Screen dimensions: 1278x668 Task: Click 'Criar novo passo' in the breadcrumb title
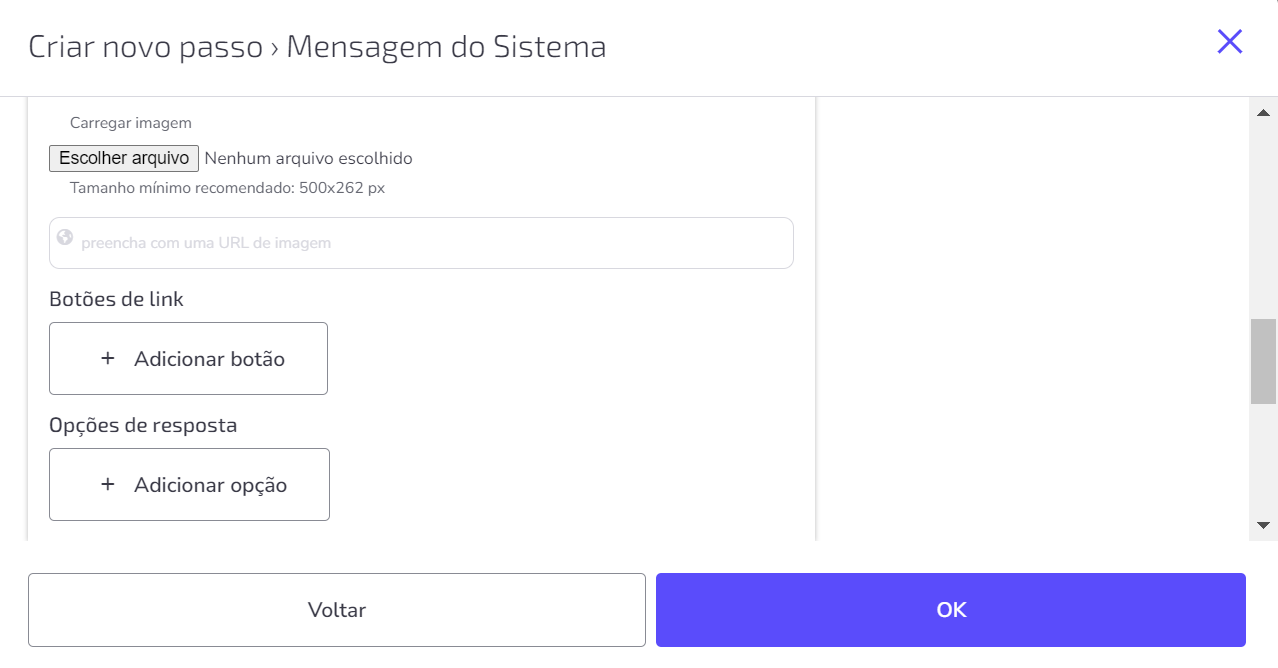click(146, 47)
